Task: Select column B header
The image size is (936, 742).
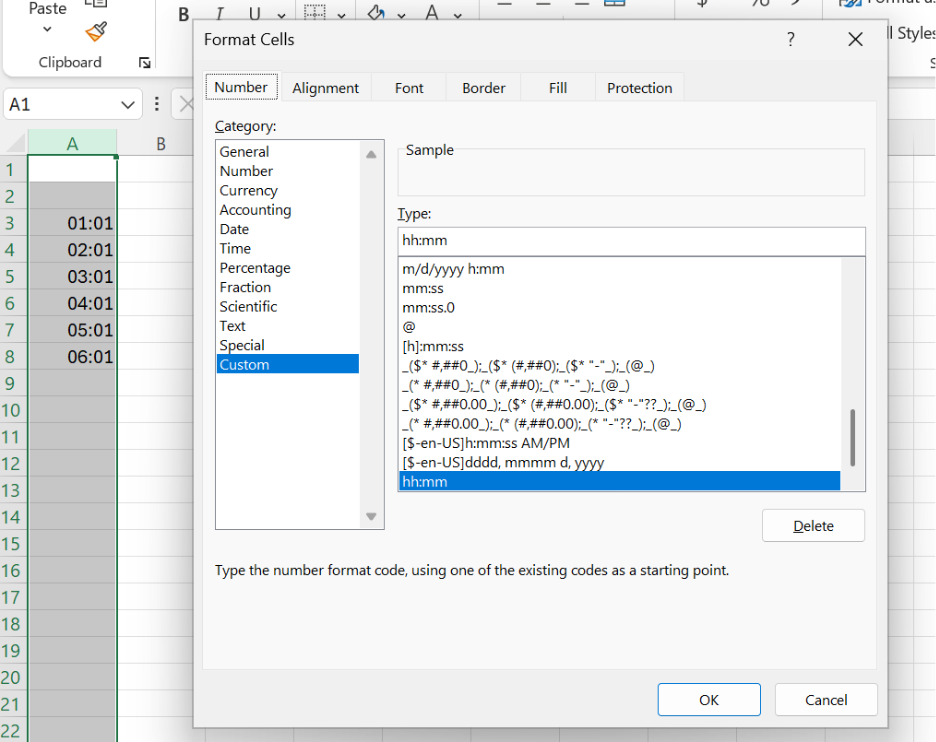Action: pos(161,143)
